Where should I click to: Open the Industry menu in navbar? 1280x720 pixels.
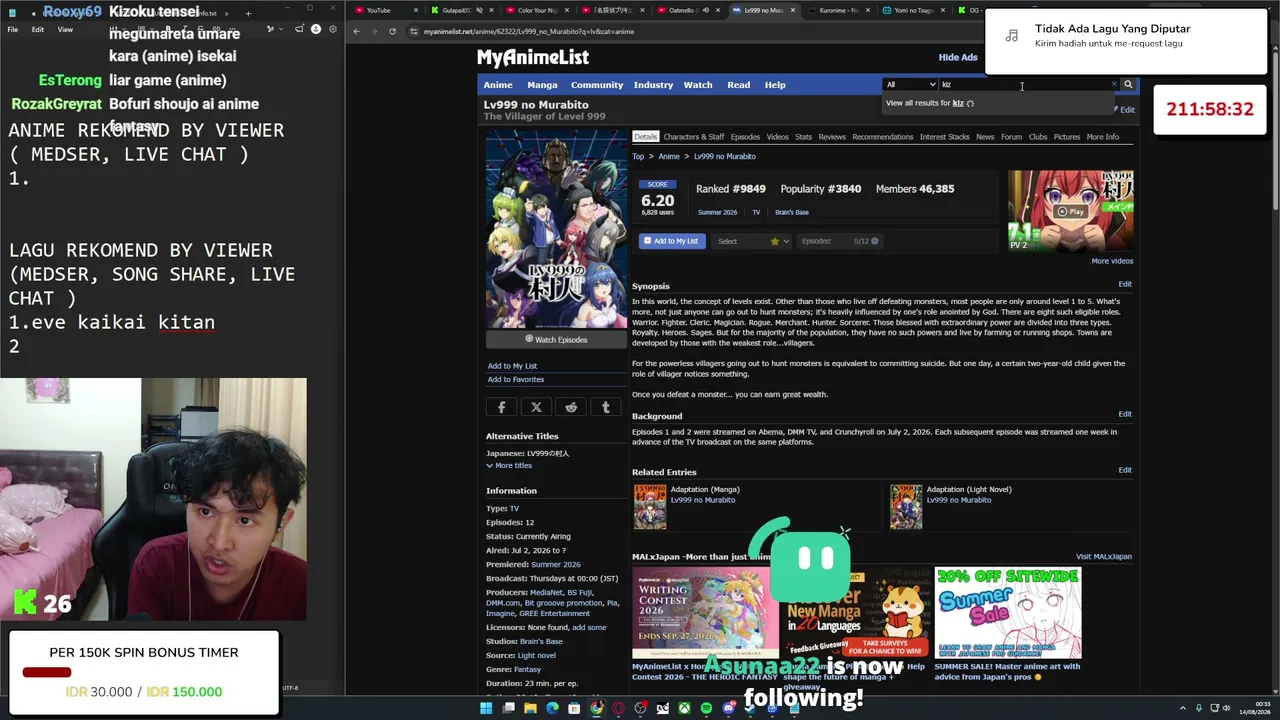653,85
